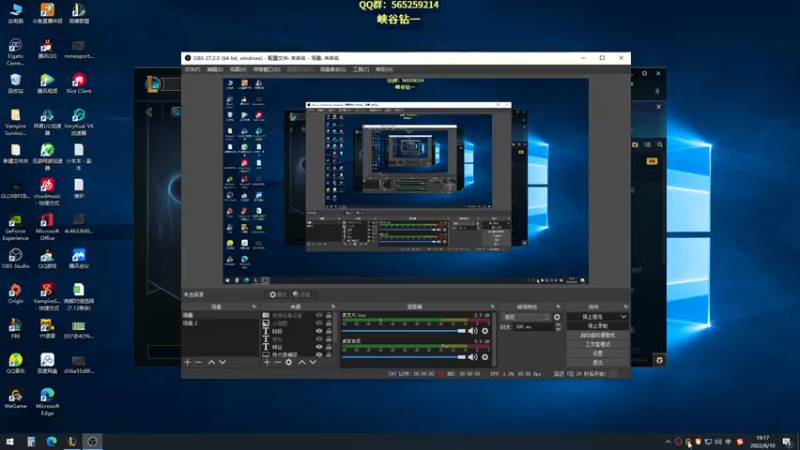This screenshot has width=800, height=450.
Task: Open 工具(T) menu in OBS
Action: pyautogui.click(x=361, y=69)
